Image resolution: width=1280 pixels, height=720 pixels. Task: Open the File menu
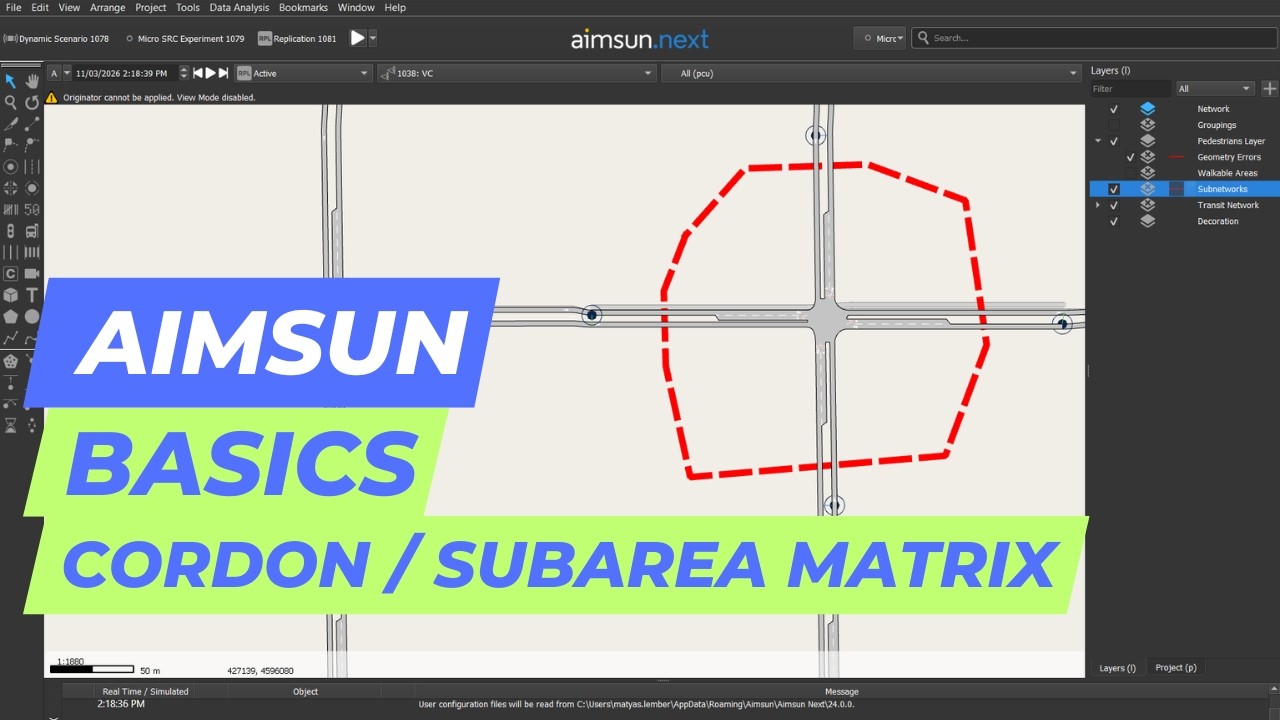13,7
